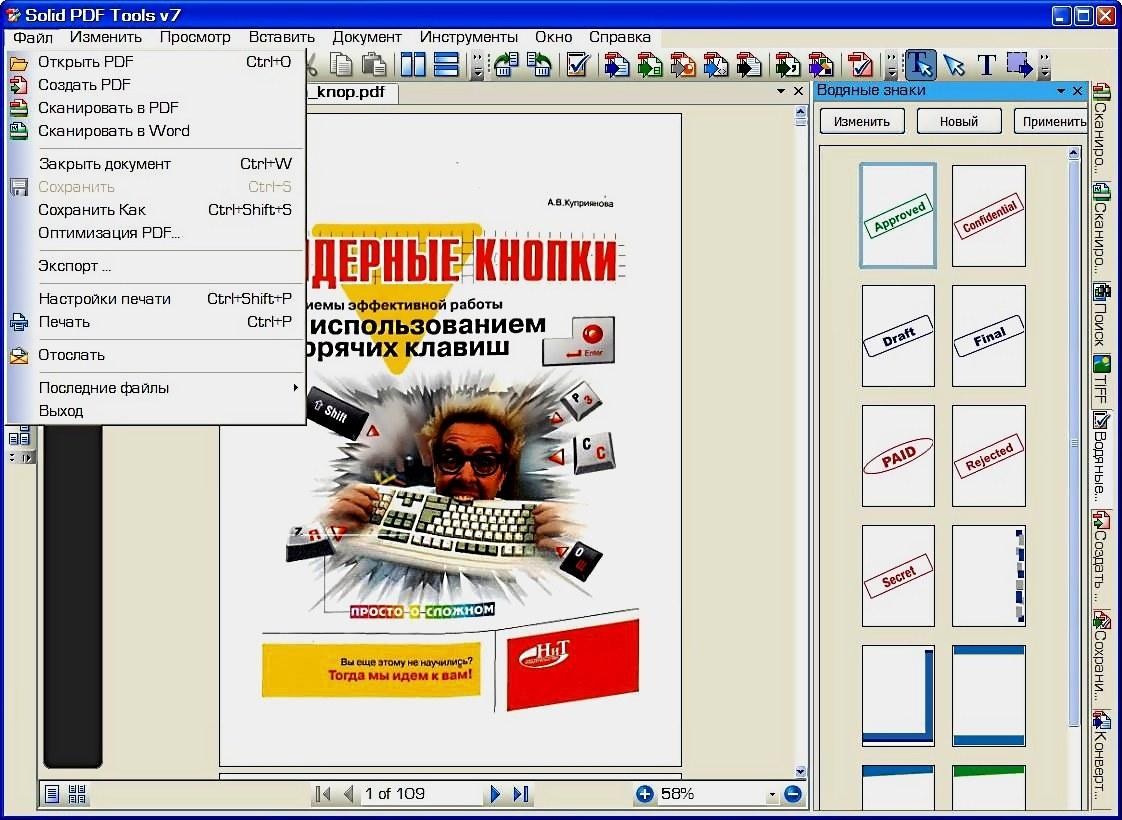Viewport: 1122px width, 820px height.
Task: Go to the first page of document
Action: pos(323,794)
